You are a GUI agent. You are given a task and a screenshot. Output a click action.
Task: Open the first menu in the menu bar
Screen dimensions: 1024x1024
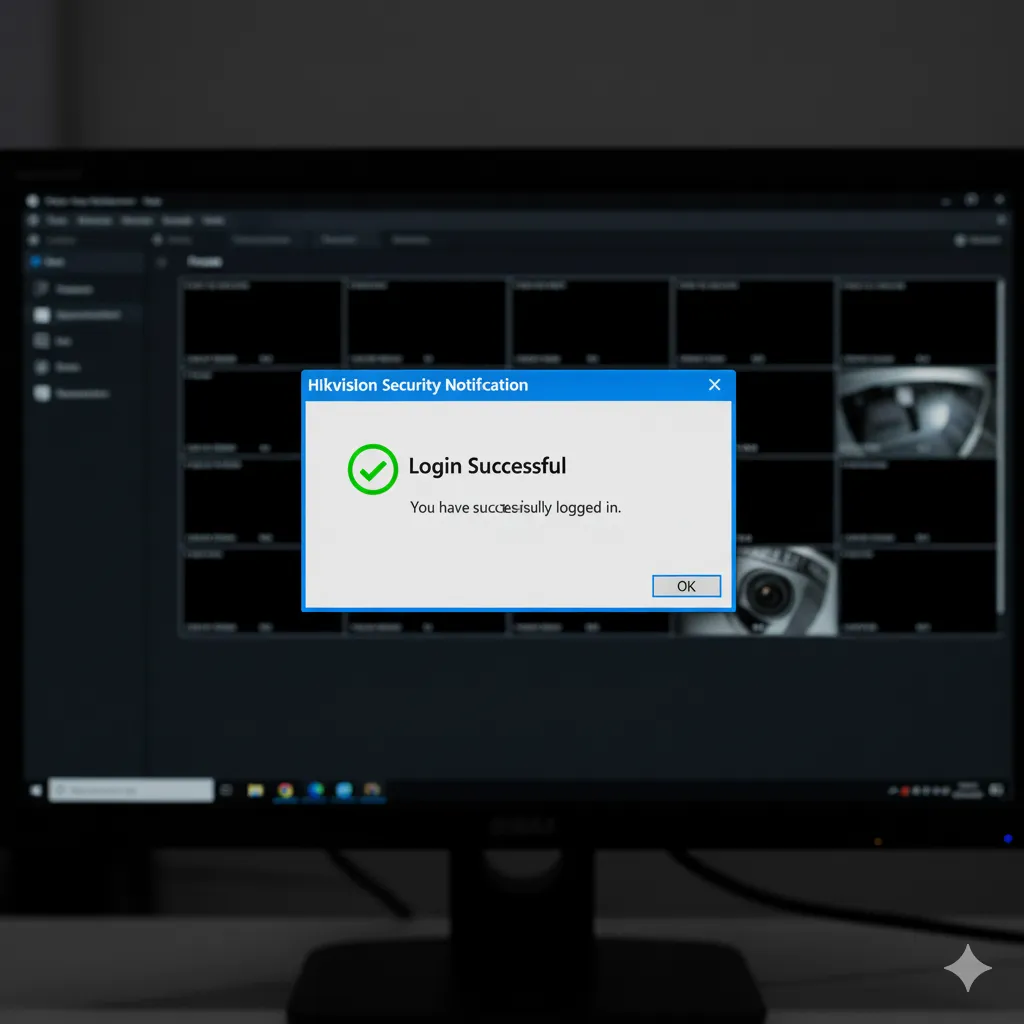57,221
